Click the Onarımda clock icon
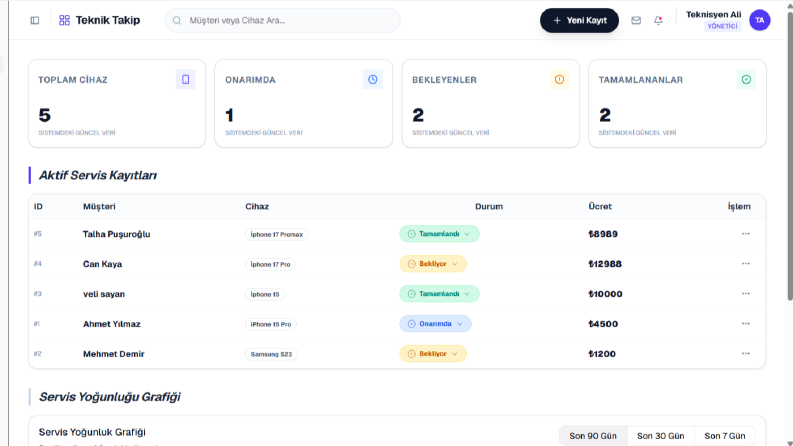 (373, 79)
